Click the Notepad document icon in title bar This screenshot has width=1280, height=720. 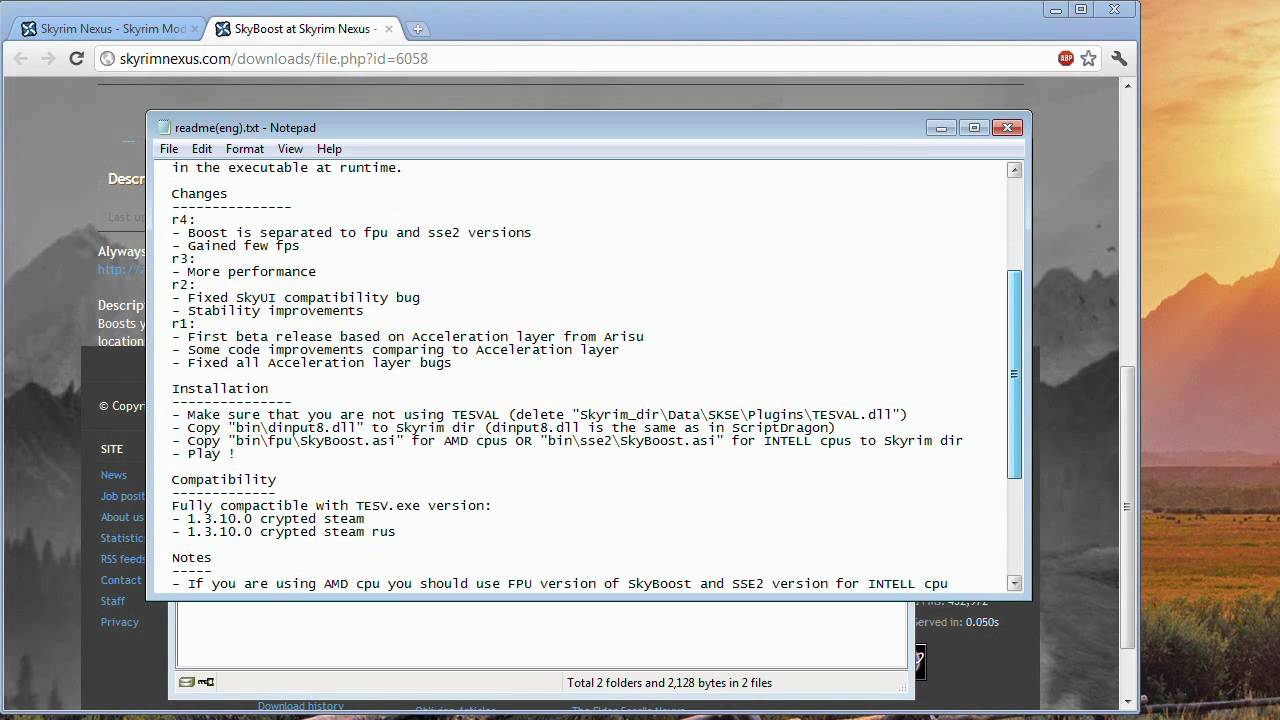pyautogui.click(x=164, y=127)
